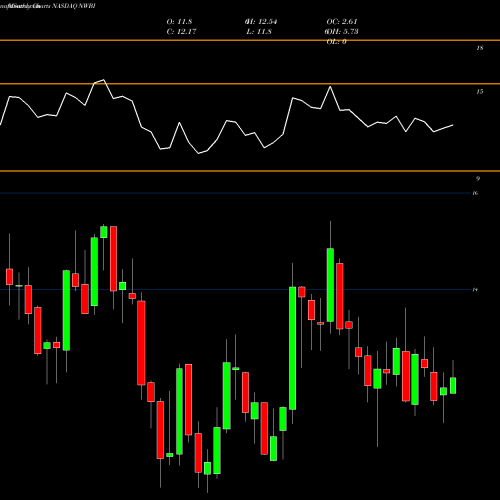Click the 16 price axis label
The height and width of the screenshot is (500, 500).
pyautogui.click(x=475, y=193)
